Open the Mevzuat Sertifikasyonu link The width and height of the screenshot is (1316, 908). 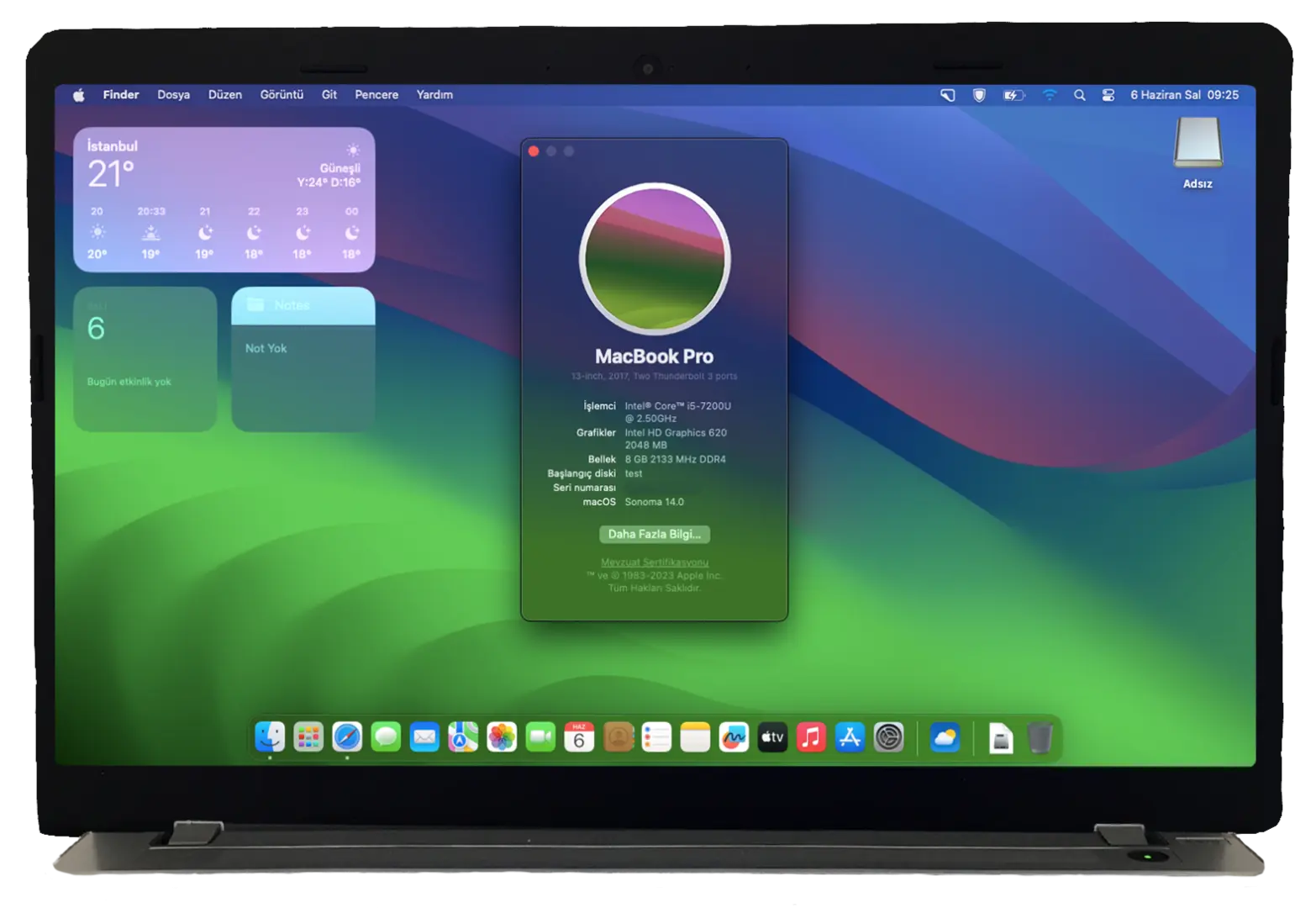pyautogui.click(x=655, y=562)
